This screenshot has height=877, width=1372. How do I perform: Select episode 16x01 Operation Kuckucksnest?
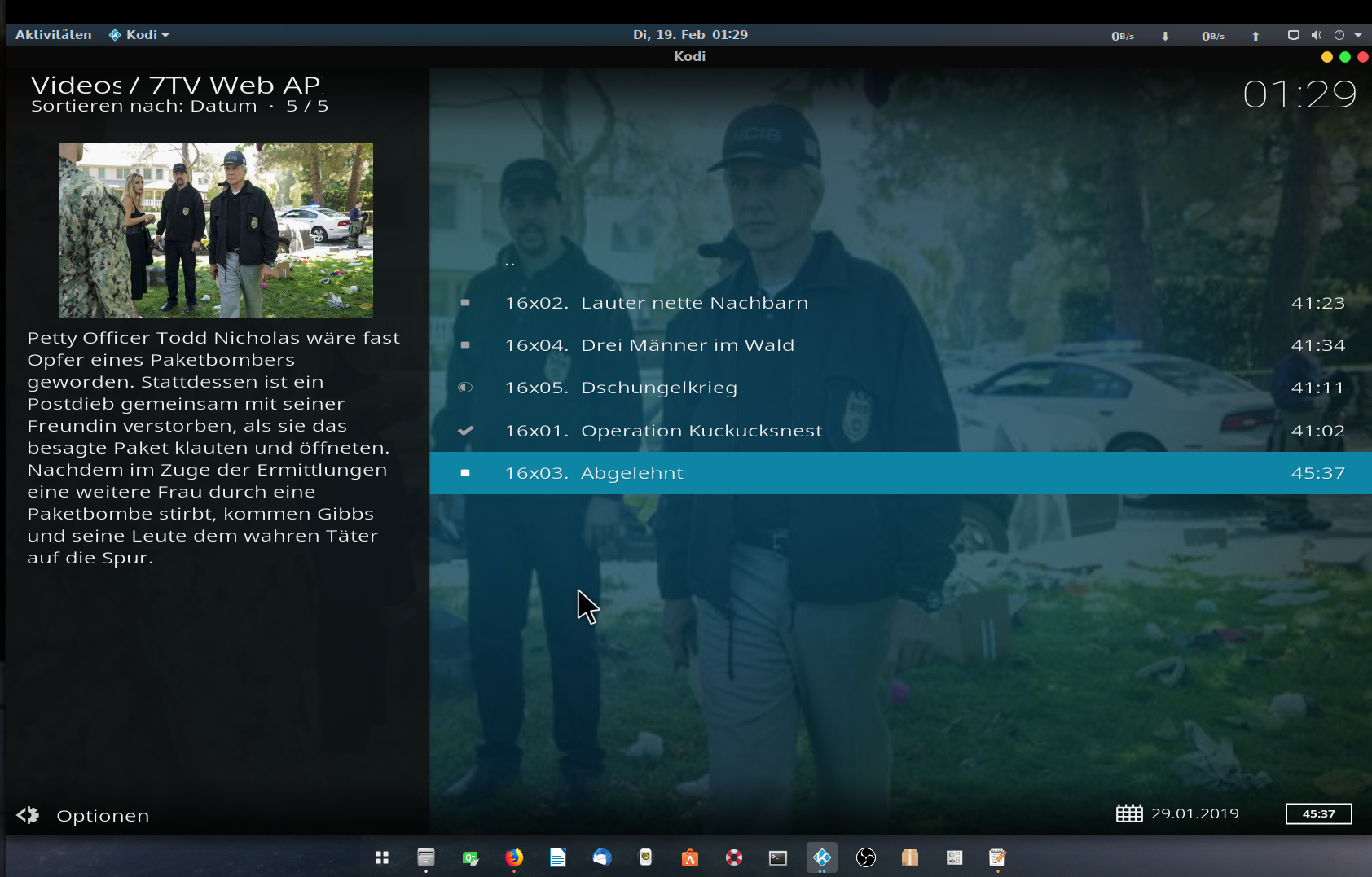(x=900, y=431)
